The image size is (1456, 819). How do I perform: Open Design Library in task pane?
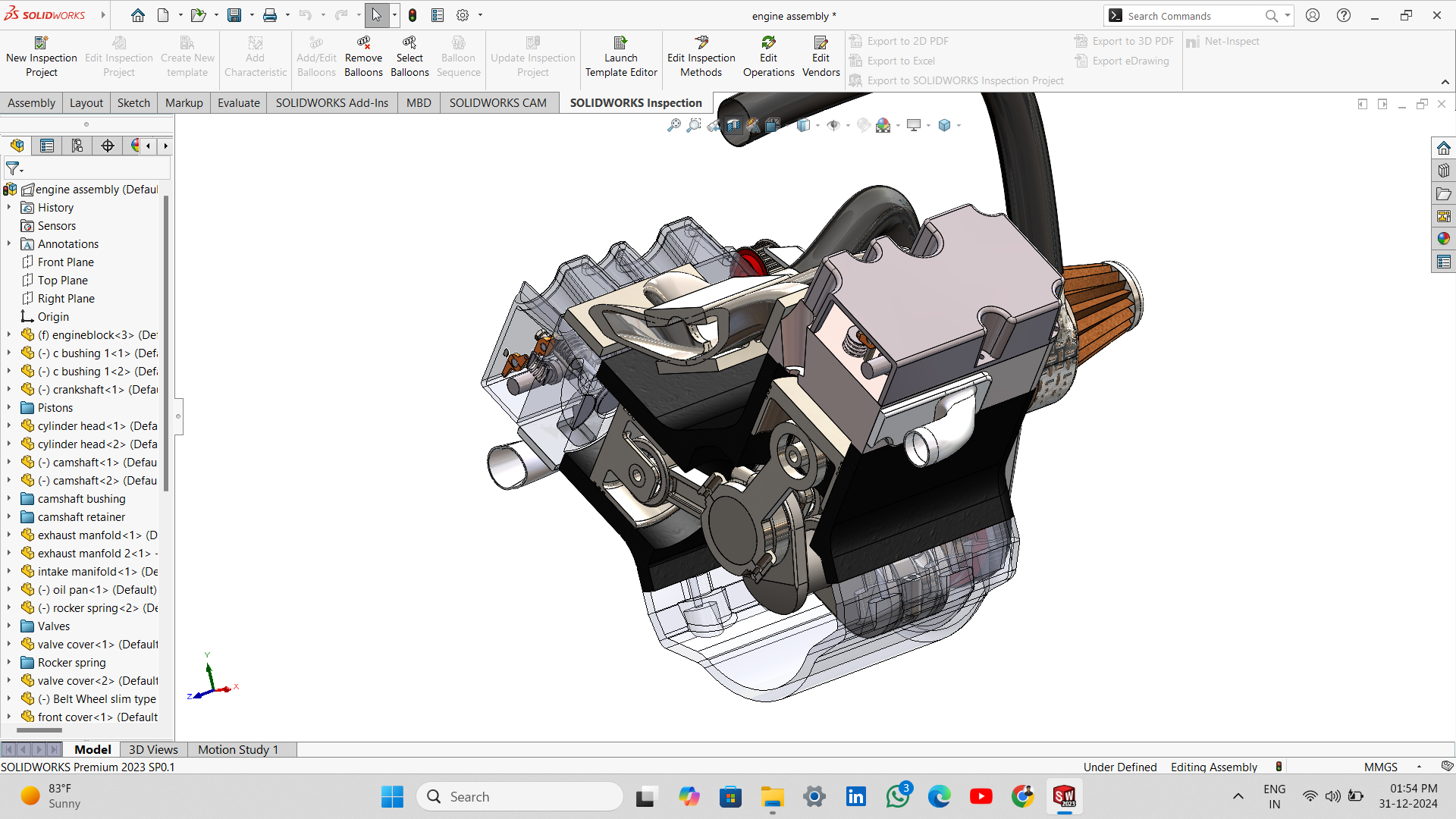tap(1443, 171)
